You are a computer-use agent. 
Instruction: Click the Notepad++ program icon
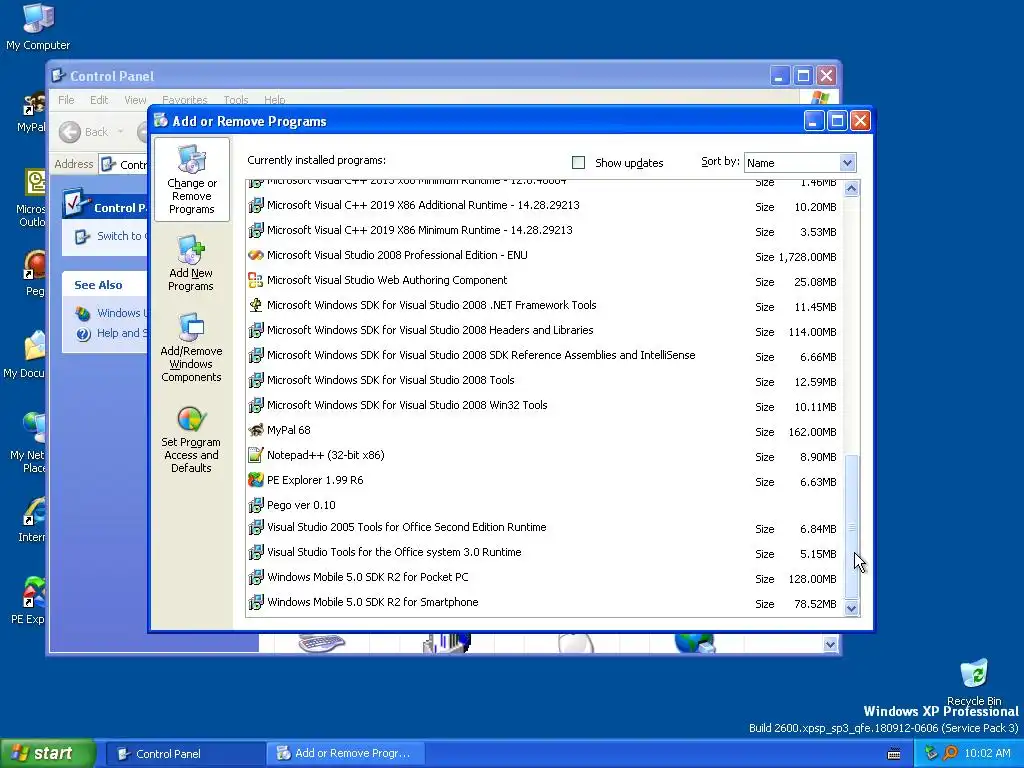click(256, 455)
